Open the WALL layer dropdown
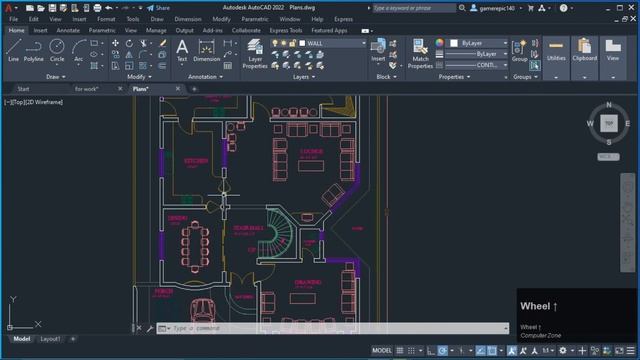Viewport: 640px width, 360px height. click(x=363, y=43)
